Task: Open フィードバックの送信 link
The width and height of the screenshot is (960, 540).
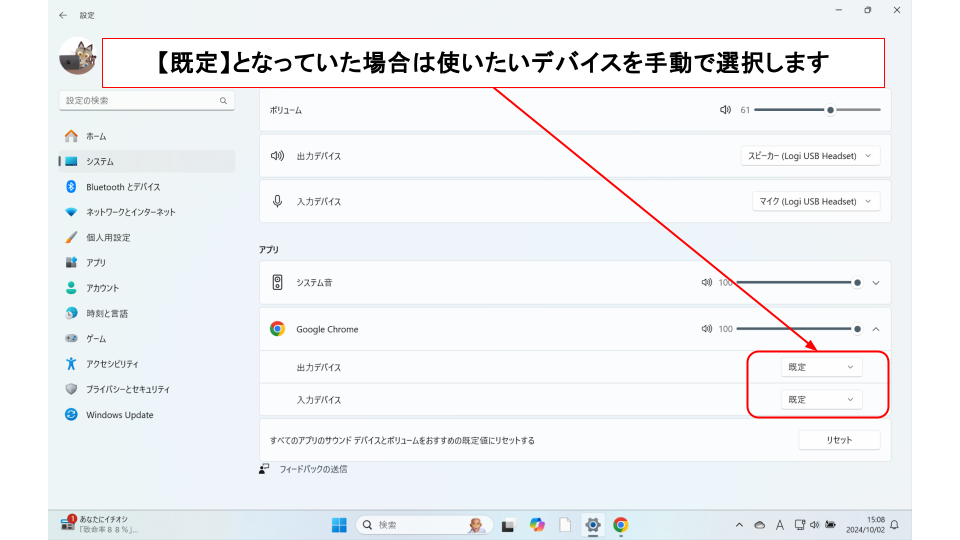Action: click(313, 469)
